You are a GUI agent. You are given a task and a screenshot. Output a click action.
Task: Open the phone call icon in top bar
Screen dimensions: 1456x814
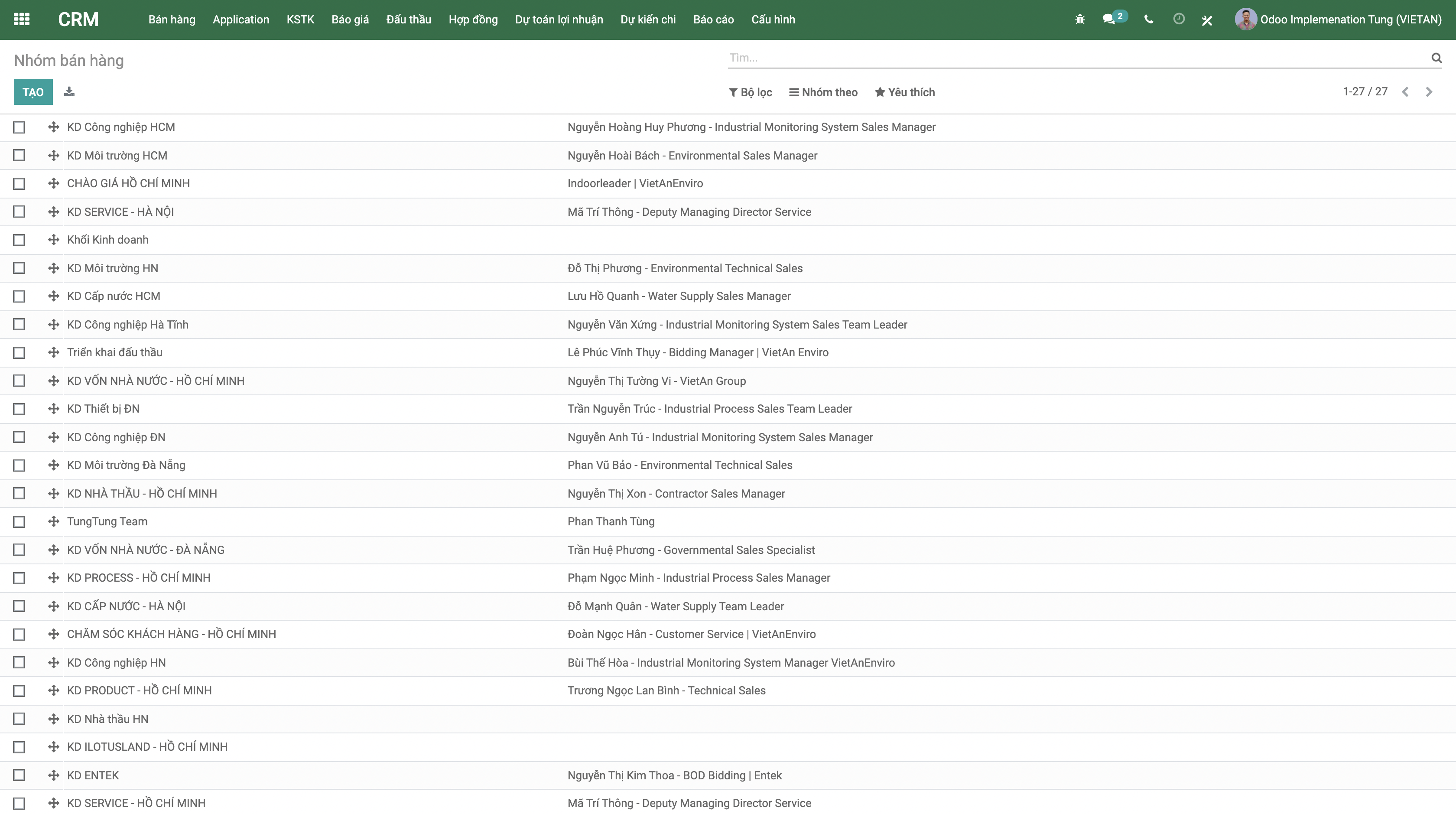coord(1148,19)
